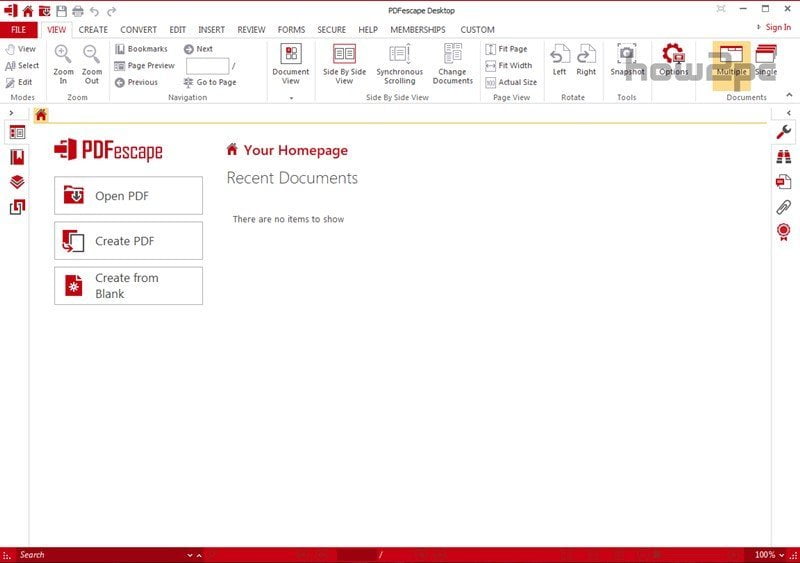Select the View hand mode
The height and width of the screenshot is (563, 800).
[21, 49]
